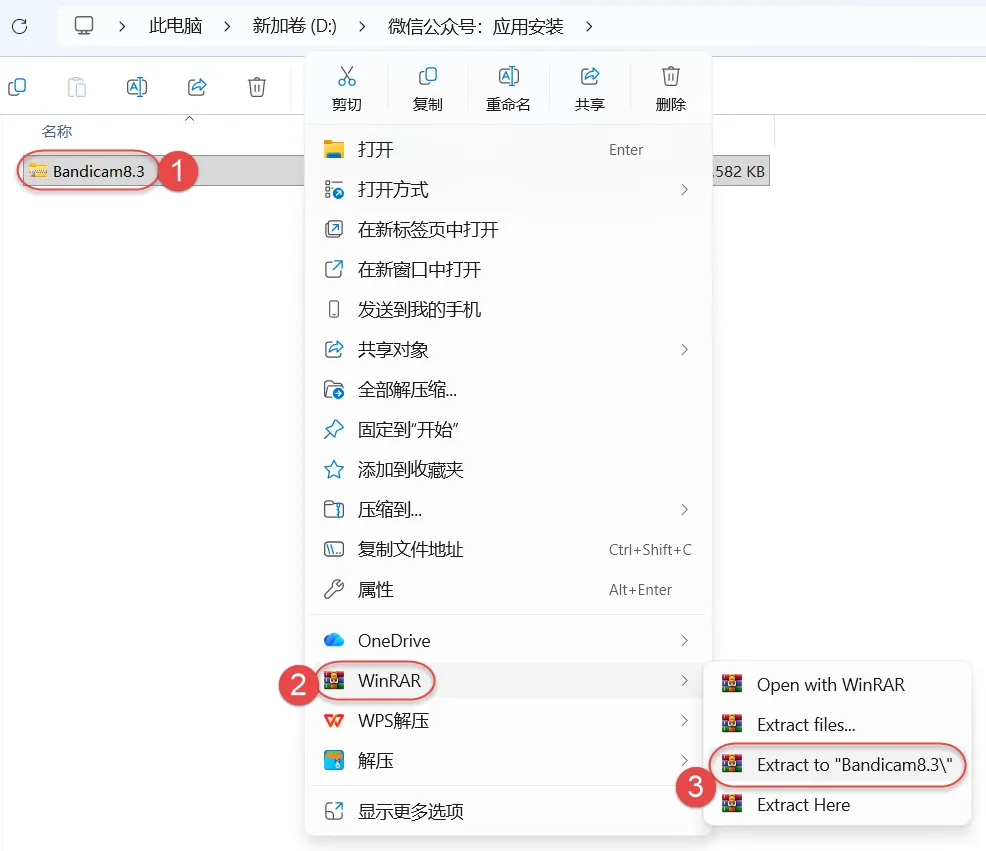Select 添加到收藏夹 menu entry

508,469
